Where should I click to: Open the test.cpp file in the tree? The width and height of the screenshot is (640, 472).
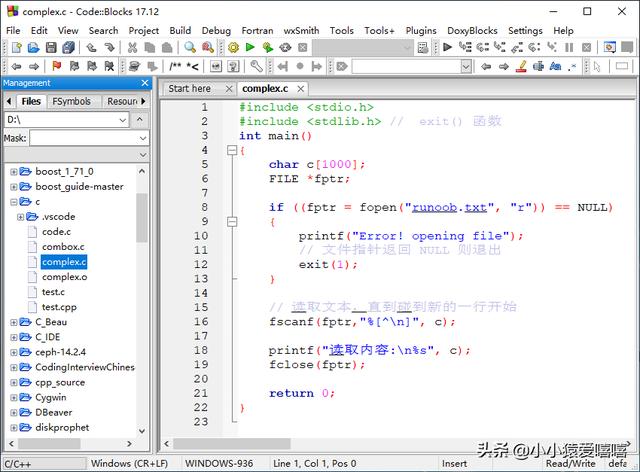[x=59, y=307]
